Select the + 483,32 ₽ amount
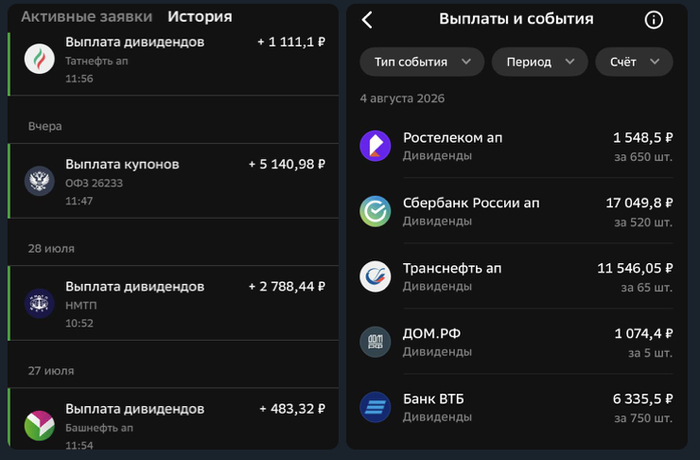The width and height of the screenshot is (700, 460). point(292,409)
